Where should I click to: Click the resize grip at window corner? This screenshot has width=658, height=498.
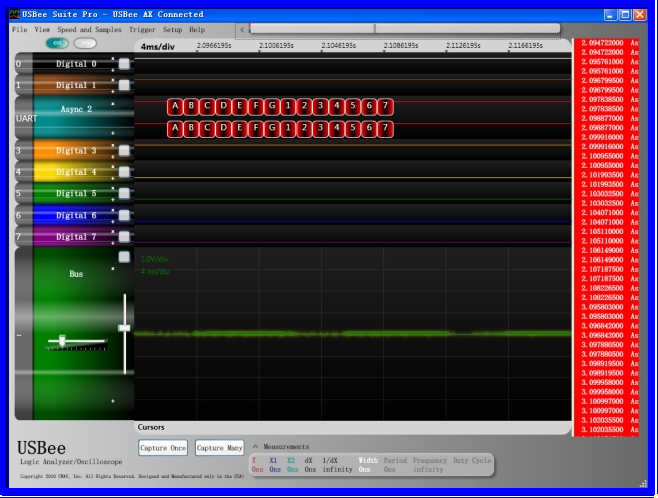click(643, 484)
